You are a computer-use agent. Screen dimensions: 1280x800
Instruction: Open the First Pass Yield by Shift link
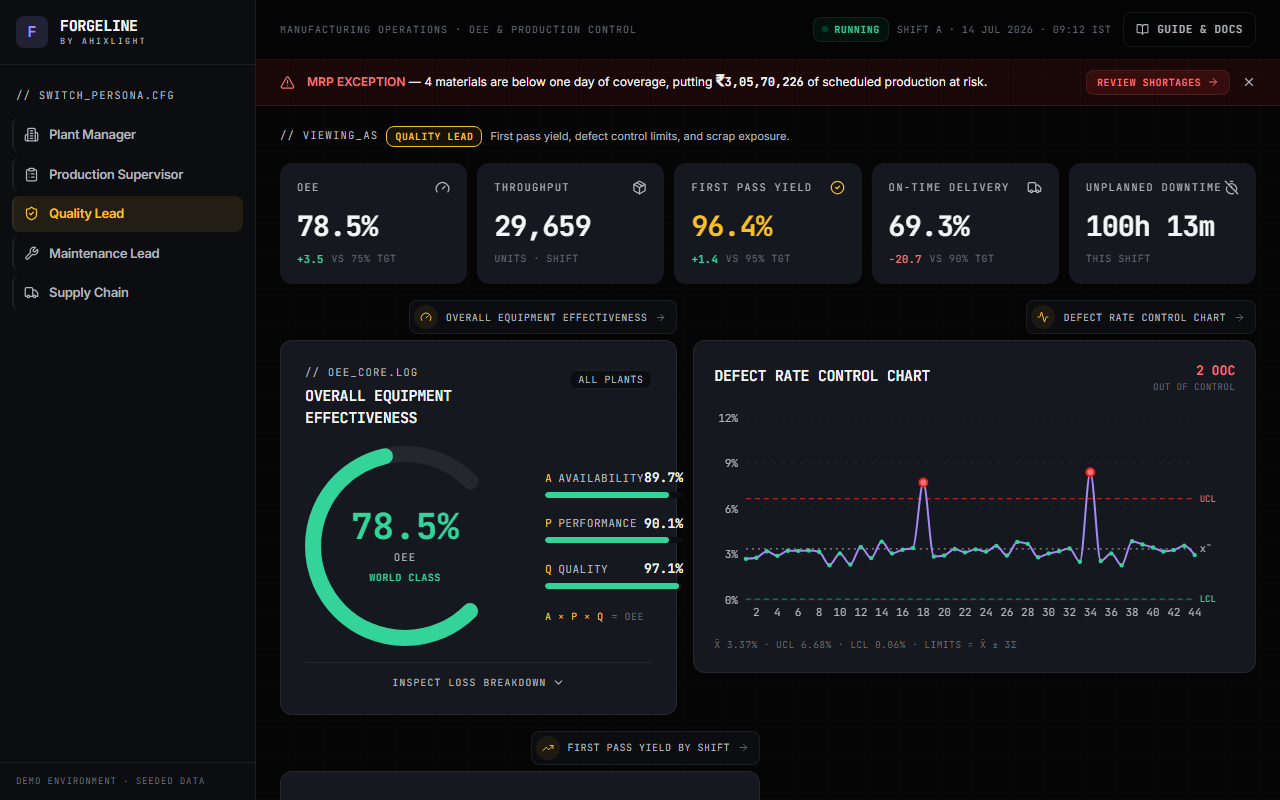(x=645, y=747)
